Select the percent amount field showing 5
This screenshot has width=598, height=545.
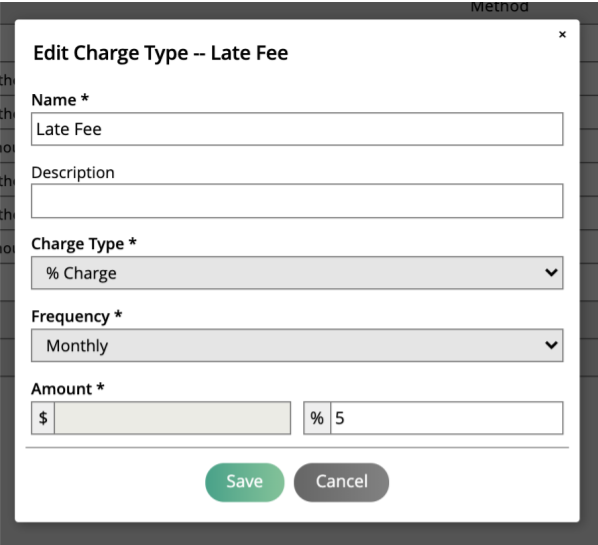coord(447,418)
